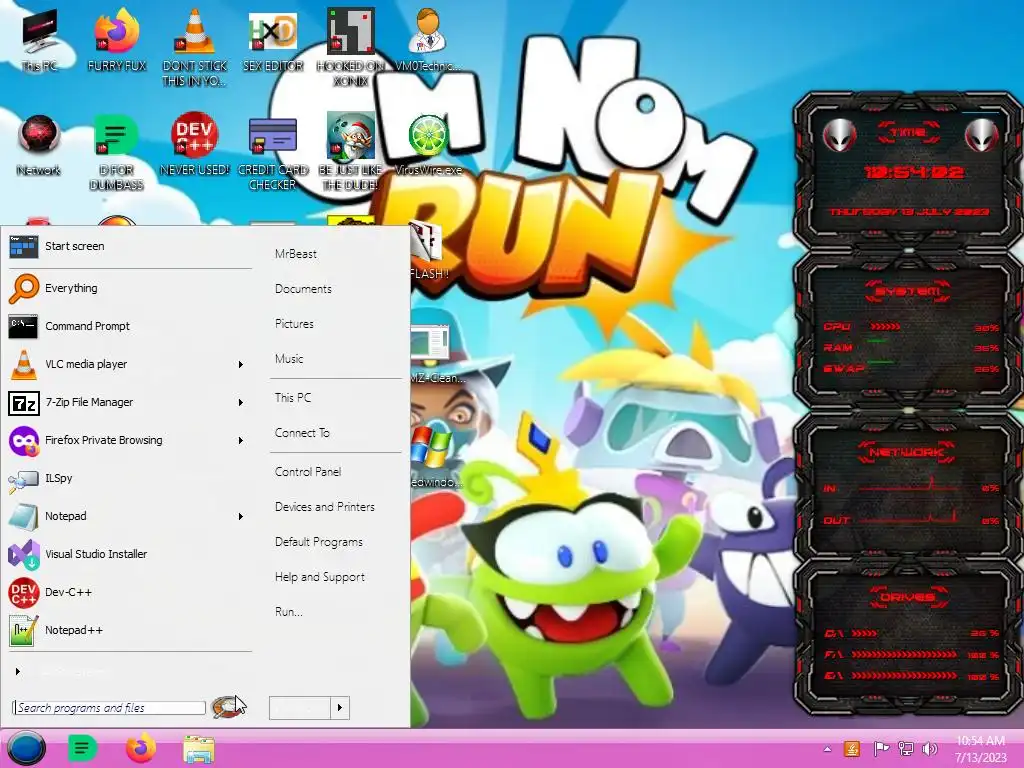Open Control Panel from the start menu
The image size is (1024, 768).
[x=308, y=472]
